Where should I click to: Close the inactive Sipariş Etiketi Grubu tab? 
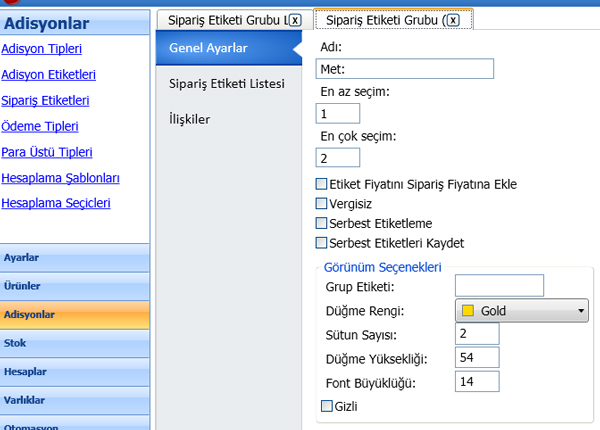[x=294, y=19]
